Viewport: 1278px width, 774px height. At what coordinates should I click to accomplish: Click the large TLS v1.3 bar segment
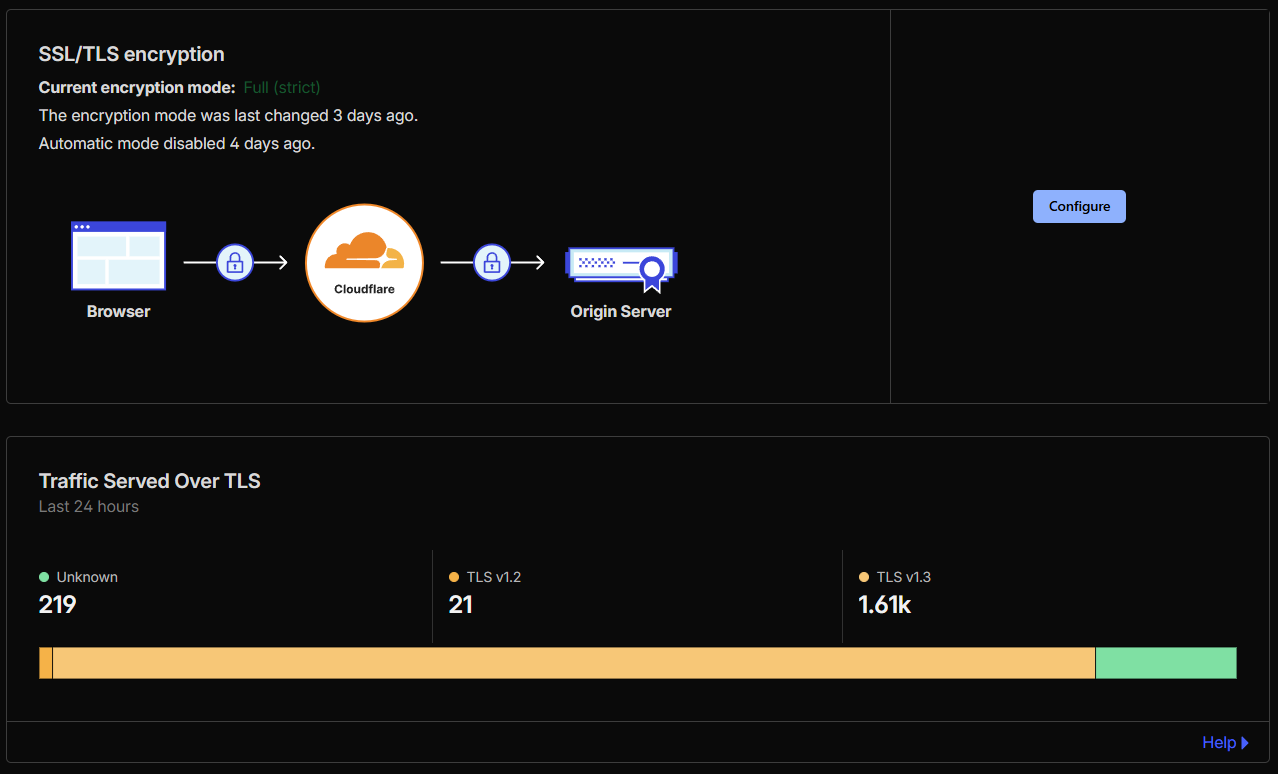(574, 663)
